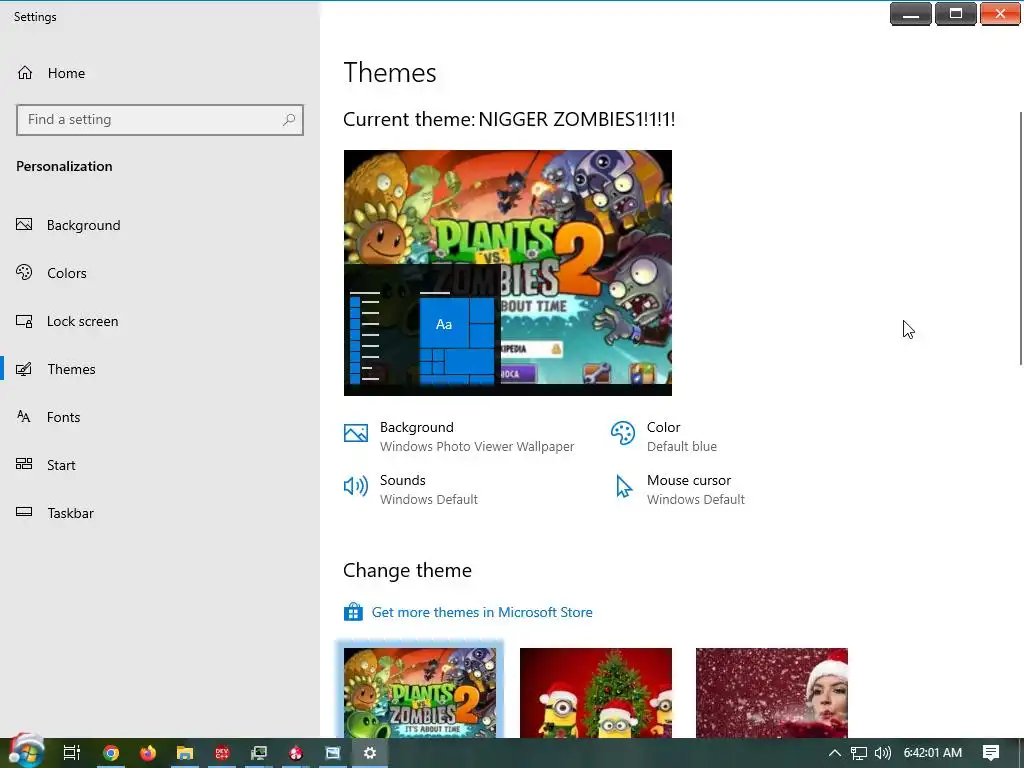
Task: Click the Taskbar icon in sidebar
Action: click(x=24, y=512)
